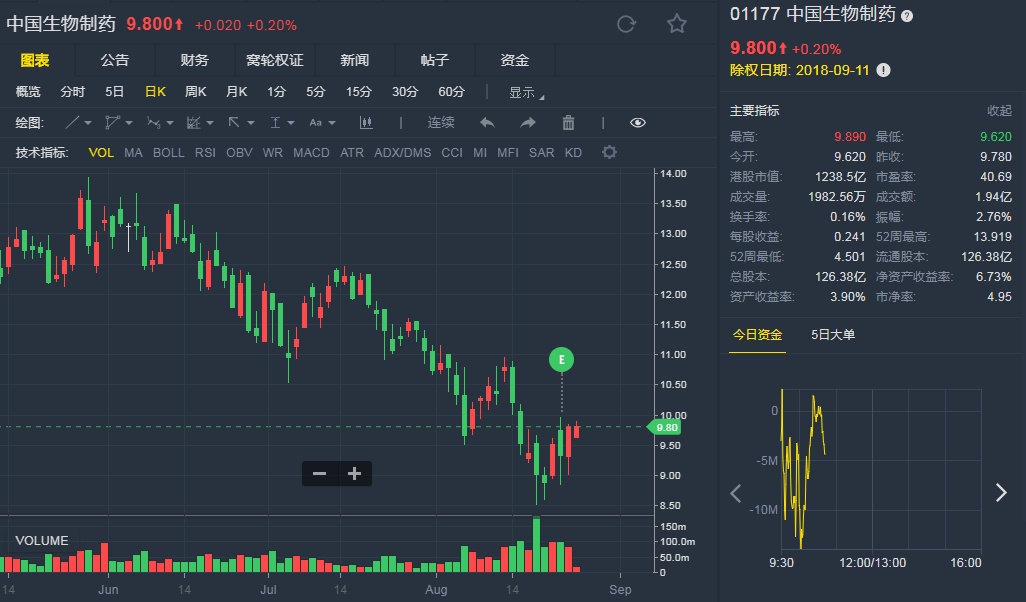The image size is (1026, 602).
Task: Open the Aa text tool dropdown
Action: coord(322,123)
